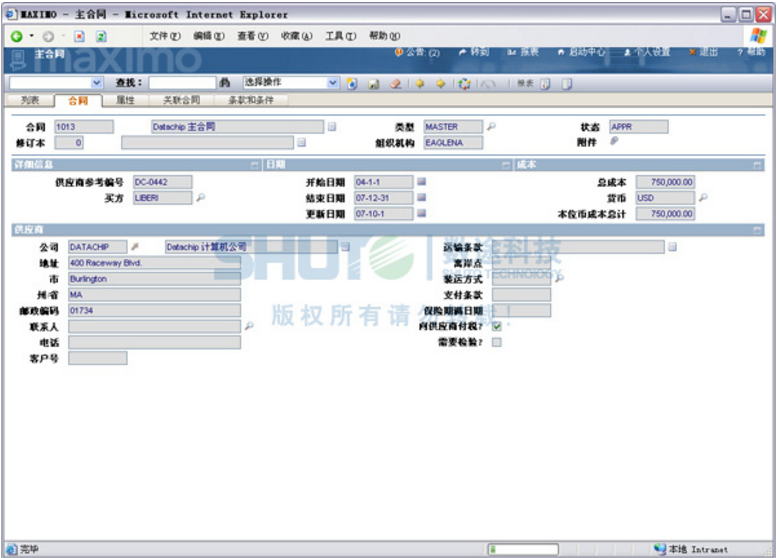777x558 pixels.
Task: Go to next record with the right arrow
Action: (x=441, y=84)
